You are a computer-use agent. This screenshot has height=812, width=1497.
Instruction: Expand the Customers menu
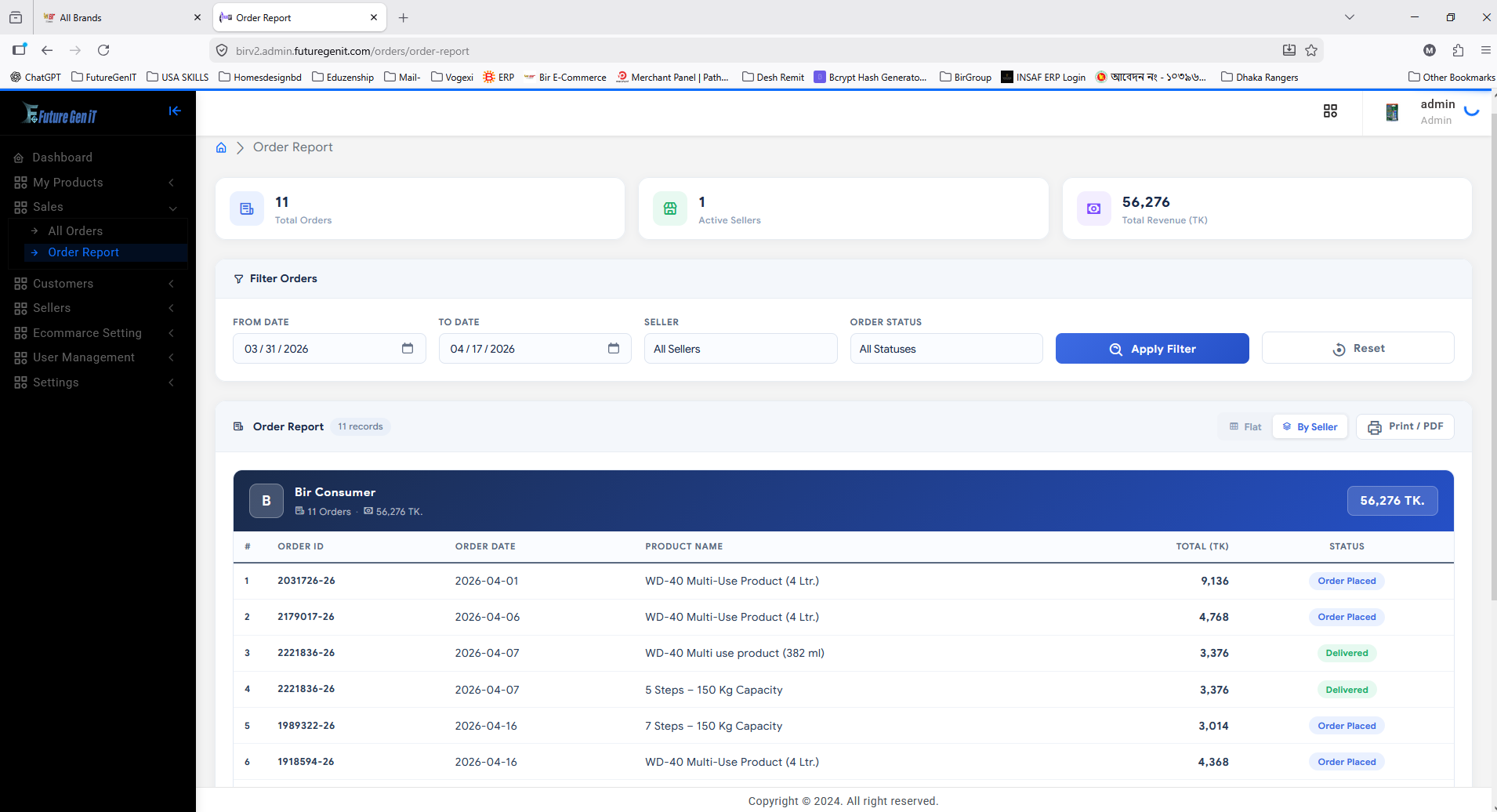tap(94, 284)
